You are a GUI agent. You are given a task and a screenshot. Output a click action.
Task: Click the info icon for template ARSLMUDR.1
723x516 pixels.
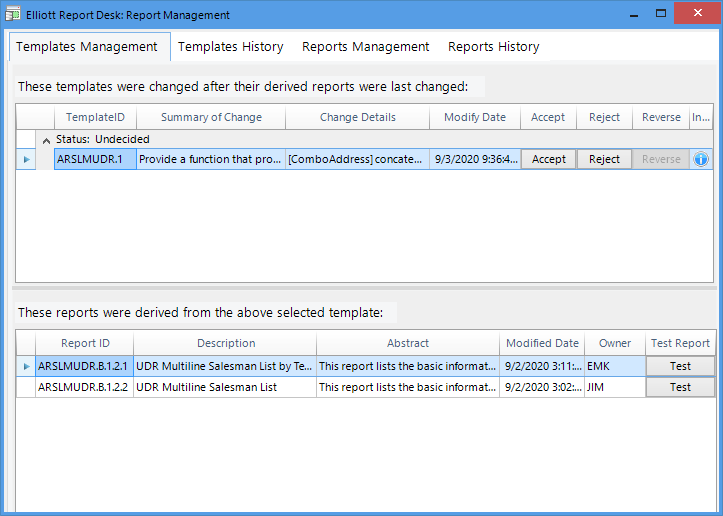701,159
